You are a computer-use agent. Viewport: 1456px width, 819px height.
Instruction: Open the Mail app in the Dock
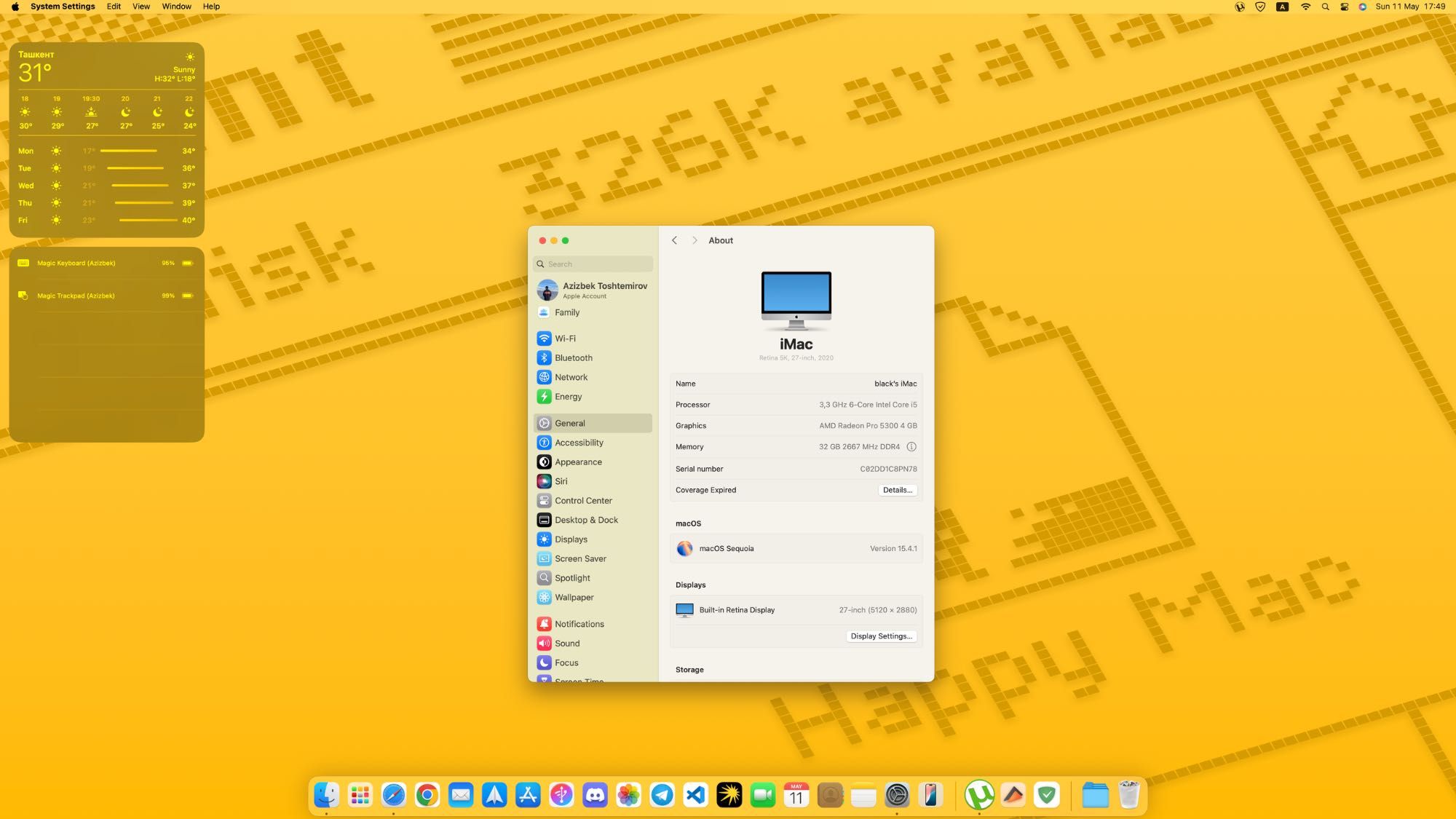click(461, 795)
